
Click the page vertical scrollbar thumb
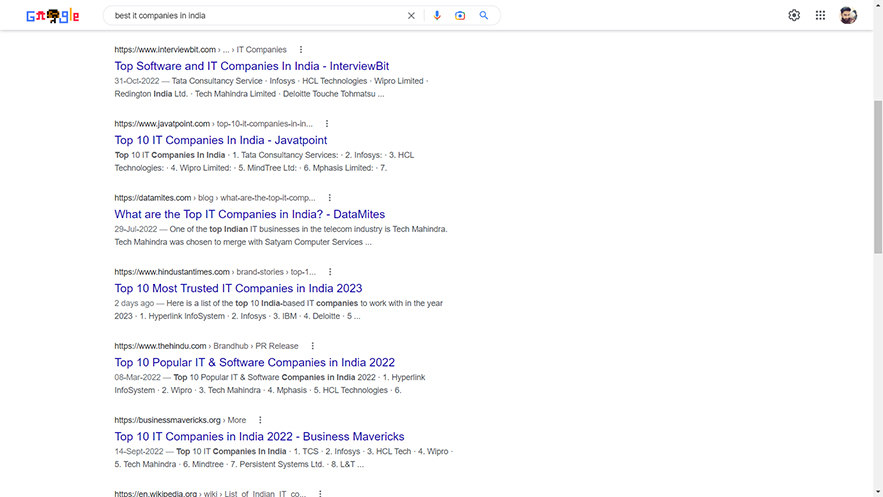tap(878, 177)
